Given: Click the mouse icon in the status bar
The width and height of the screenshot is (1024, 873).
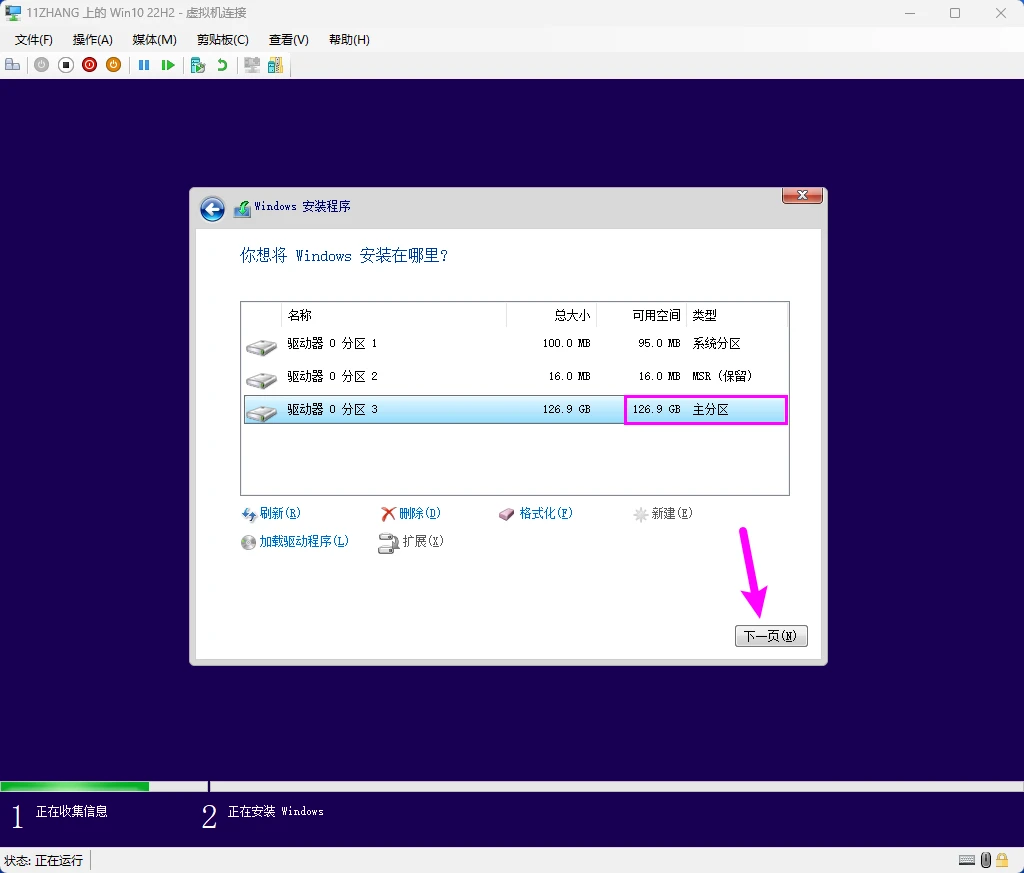Looking at the screenshot, I should [985, 859].
